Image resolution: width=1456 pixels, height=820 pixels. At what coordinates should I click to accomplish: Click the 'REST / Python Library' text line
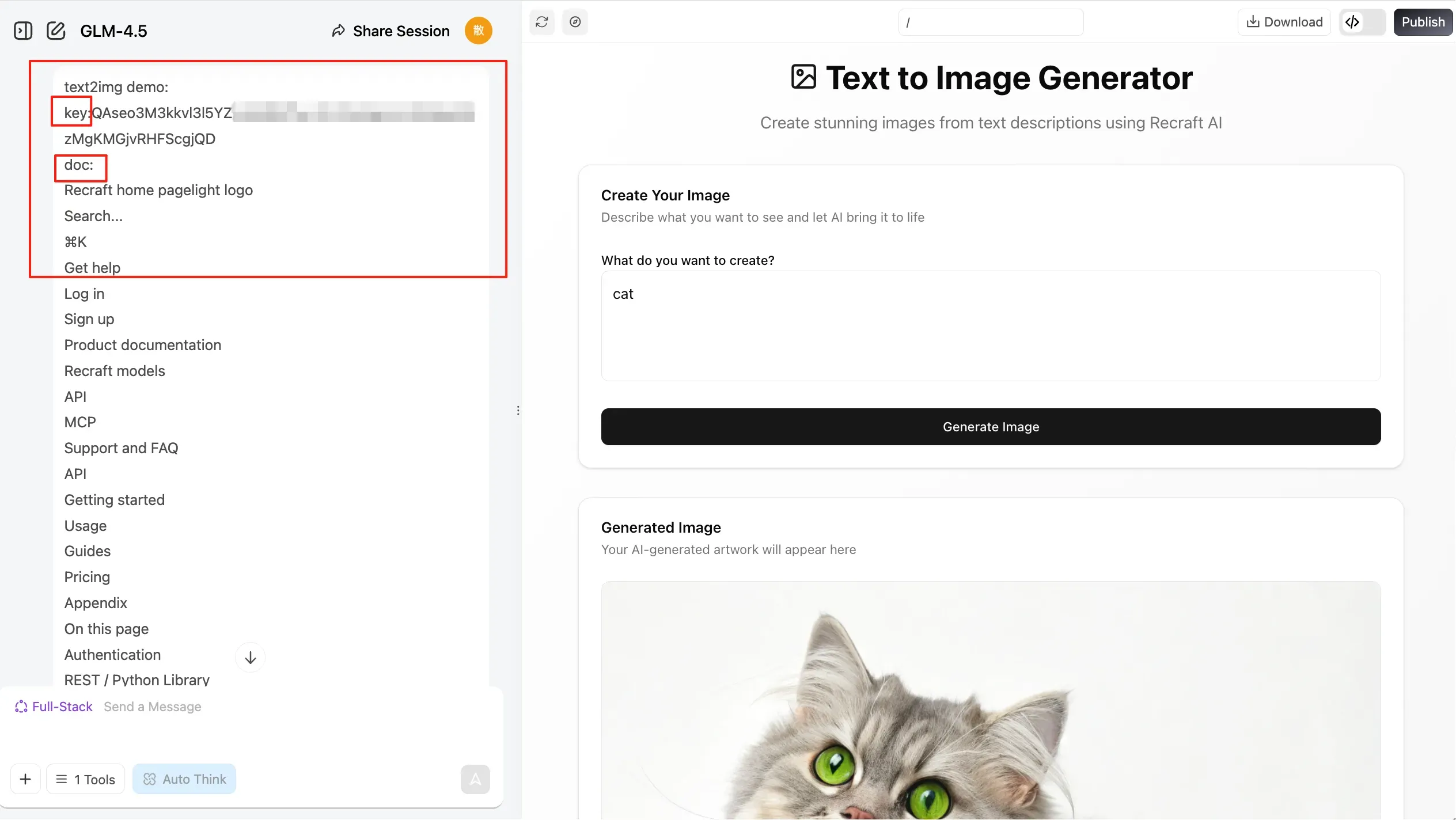(x=137, y=680)
